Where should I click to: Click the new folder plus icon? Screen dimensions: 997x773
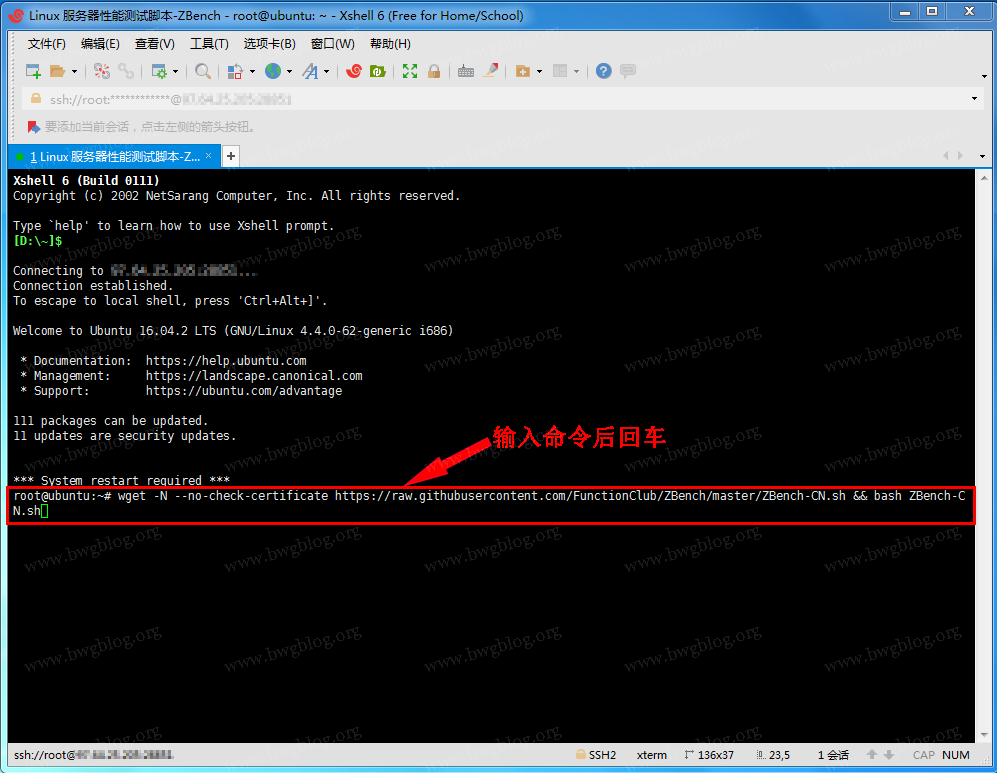[523, 71]
